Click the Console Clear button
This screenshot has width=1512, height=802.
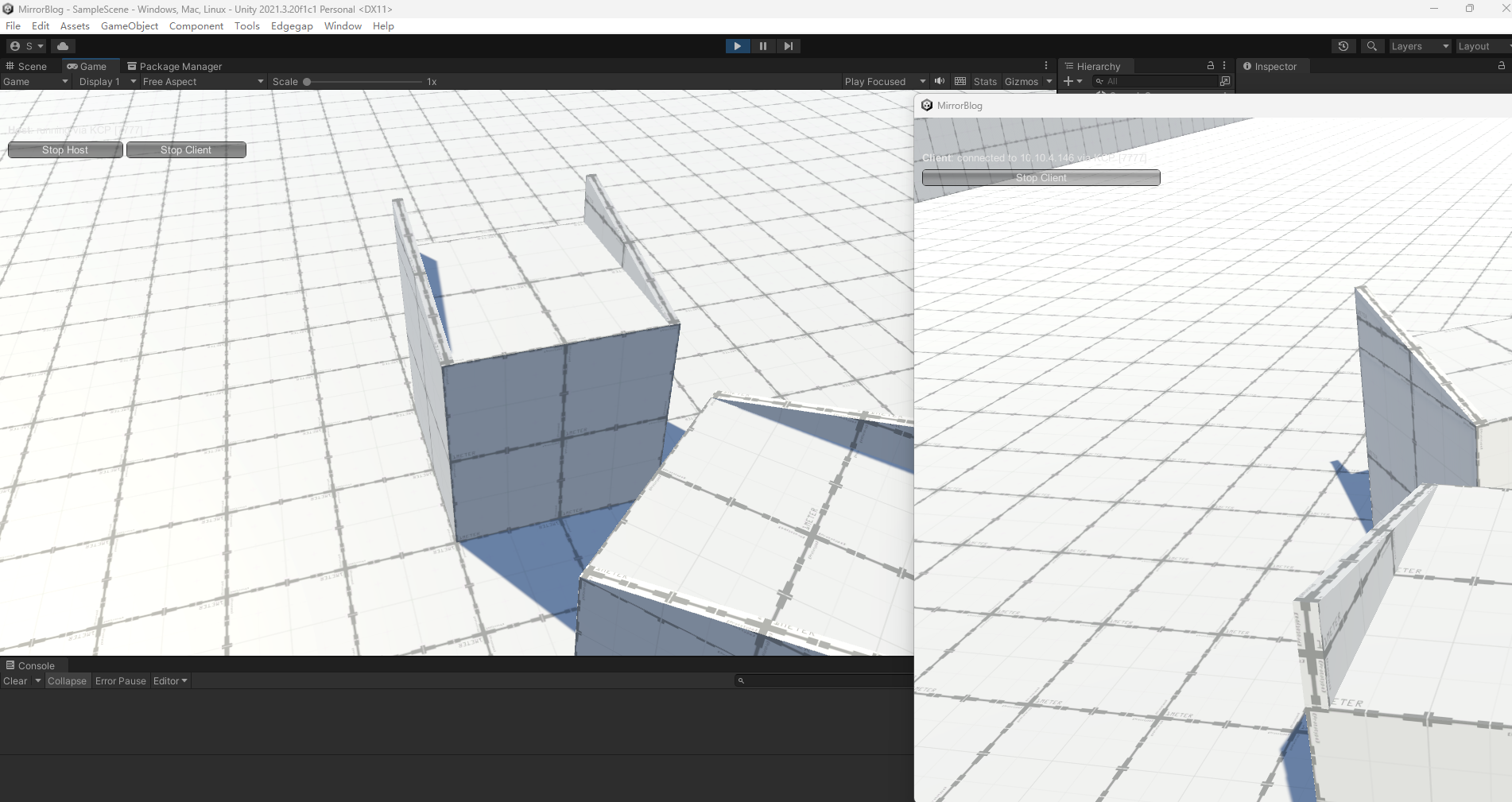coord(15,680)
